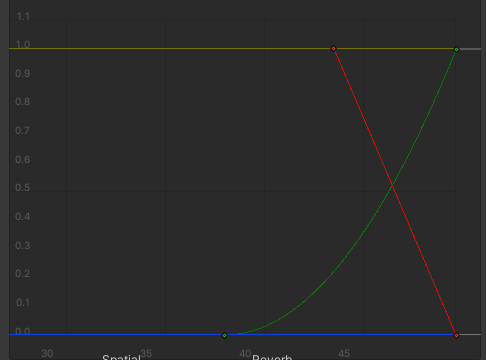Click where the red and green curves cross
This screenshot has width=486, height=360.
point(393,186)
